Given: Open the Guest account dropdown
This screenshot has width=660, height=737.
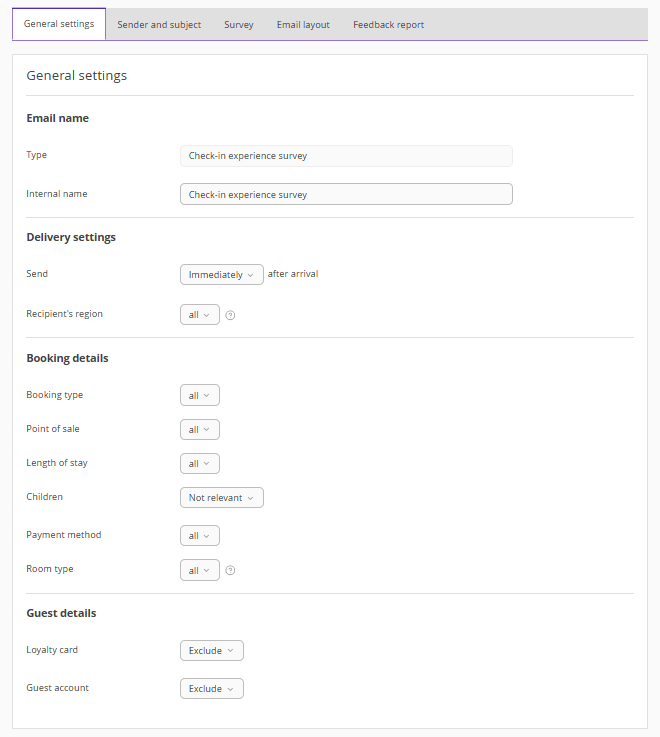Looking at the screenshot, I should point(211,688).
